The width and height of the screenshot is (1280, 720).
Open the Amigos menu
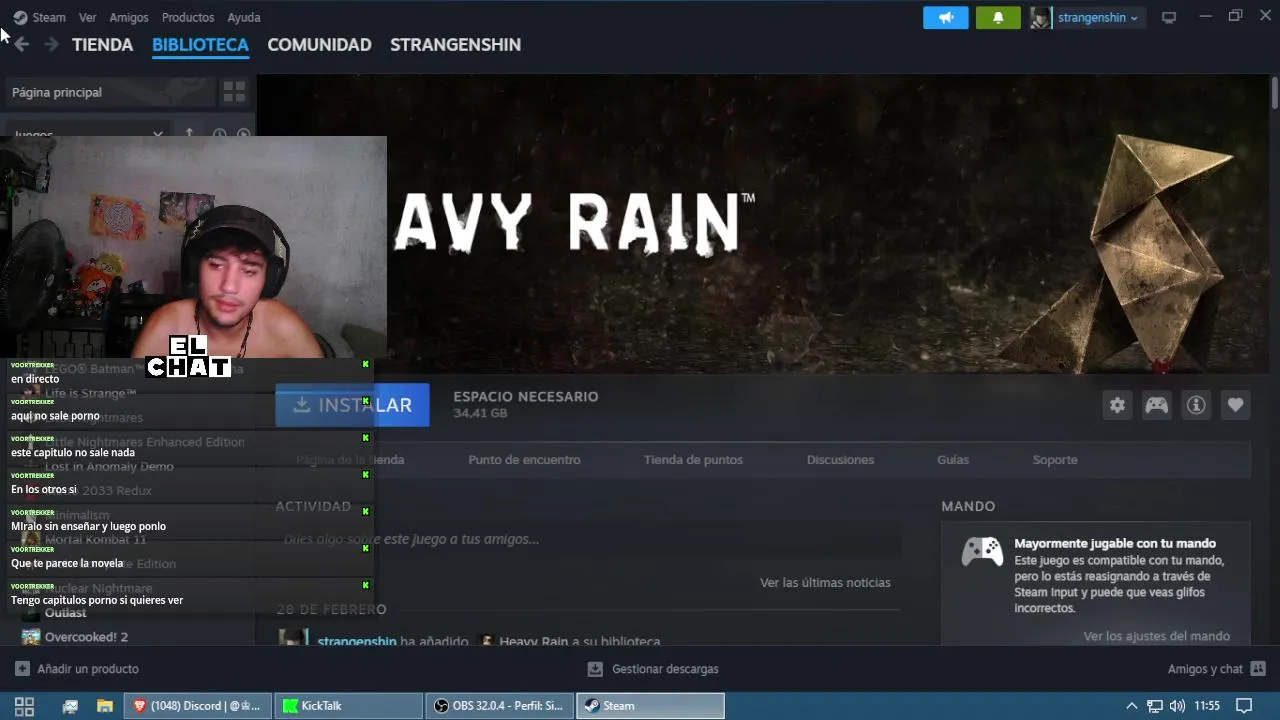tap(129, 17)
